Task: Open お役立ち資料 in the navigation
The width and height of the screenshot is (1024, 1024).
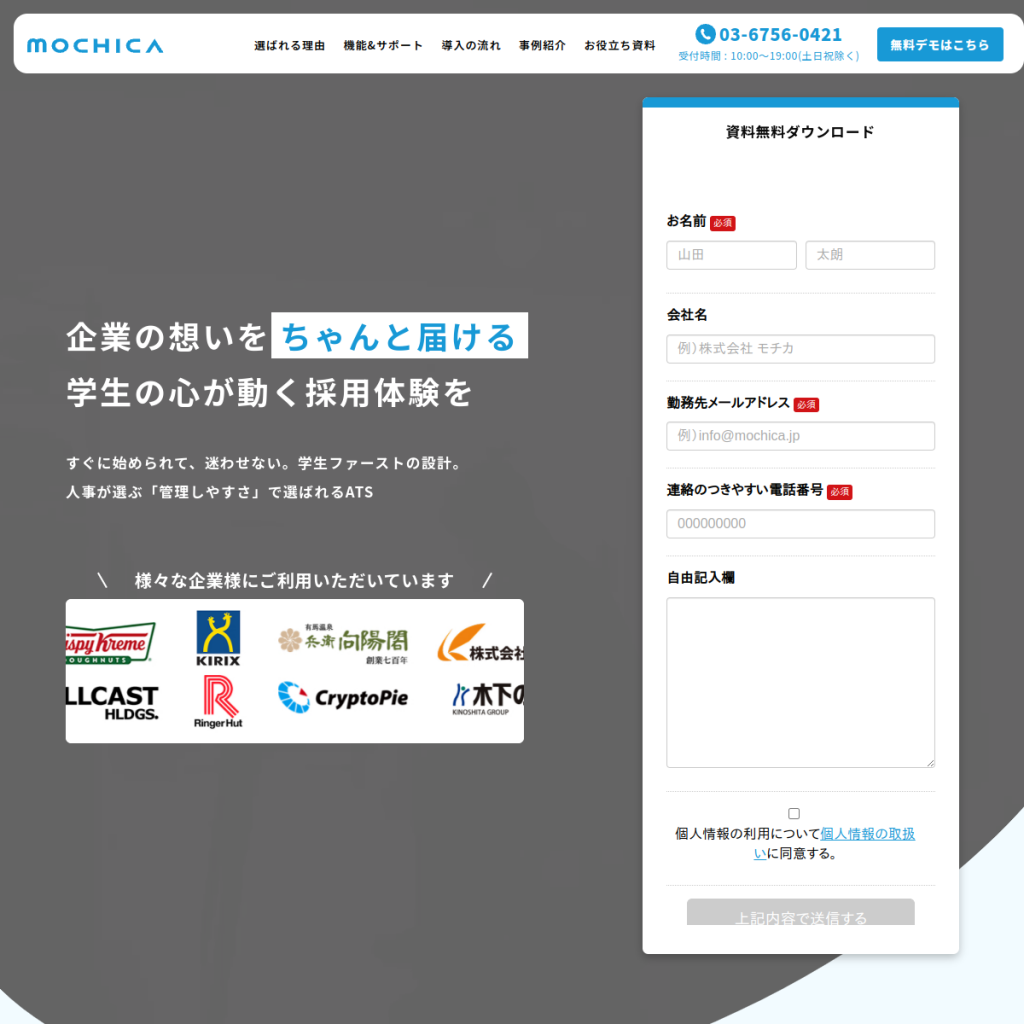Action: tap(620, 46)
